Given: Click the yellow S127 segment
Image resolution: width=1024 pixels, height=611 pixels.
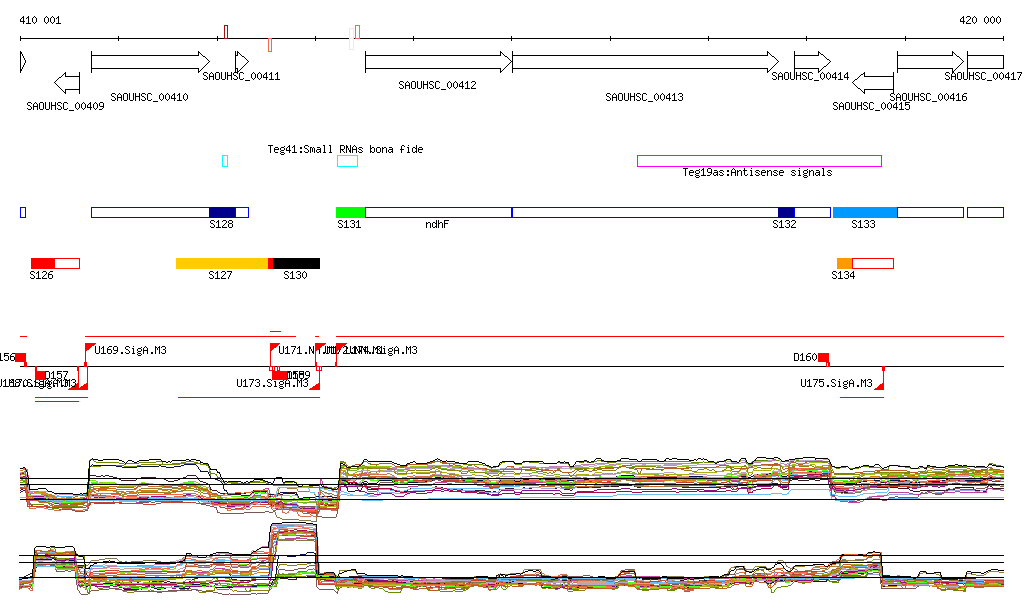Looking at the screenshot, I should [221, 263].
